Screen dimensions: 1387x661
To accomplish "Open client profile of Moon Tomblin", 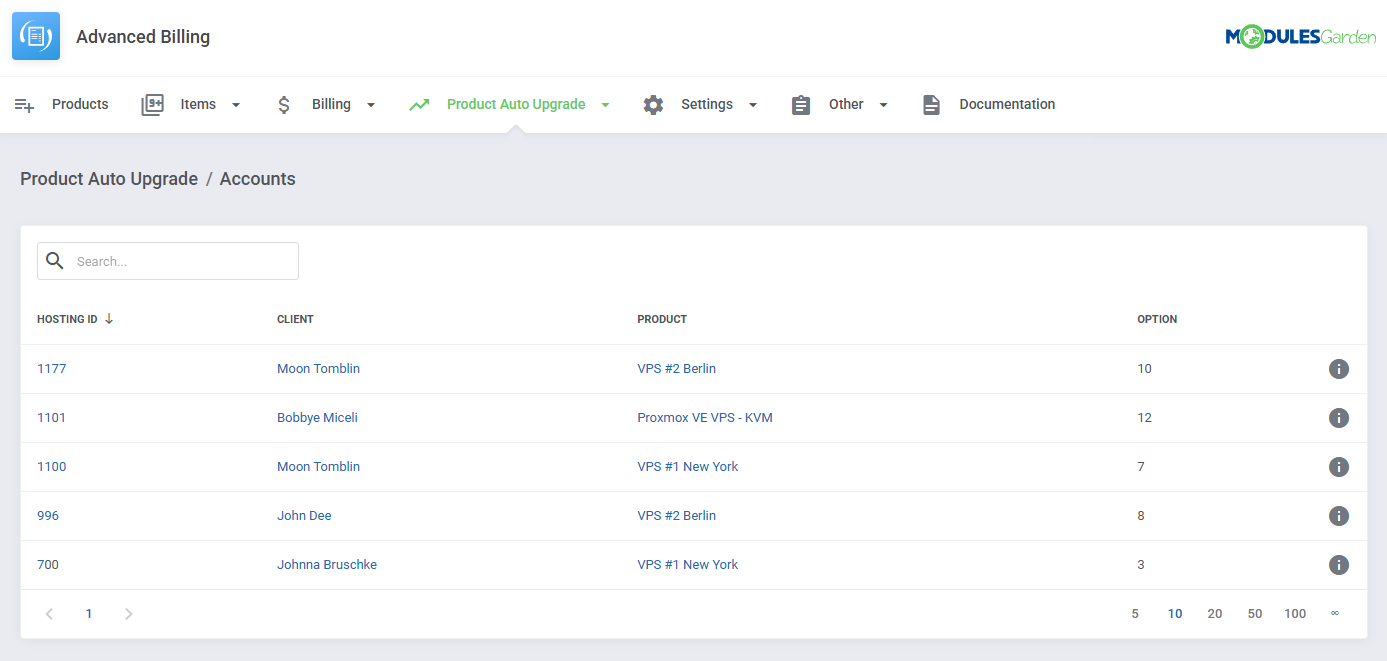I will tap(318, 368).
